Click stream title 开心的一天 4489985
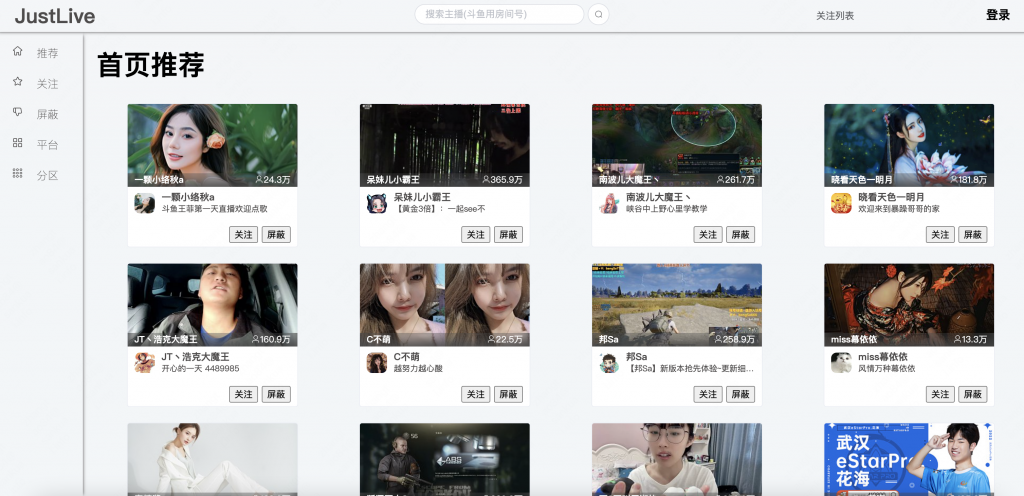The image size is (1024, 496). [200, 369]
